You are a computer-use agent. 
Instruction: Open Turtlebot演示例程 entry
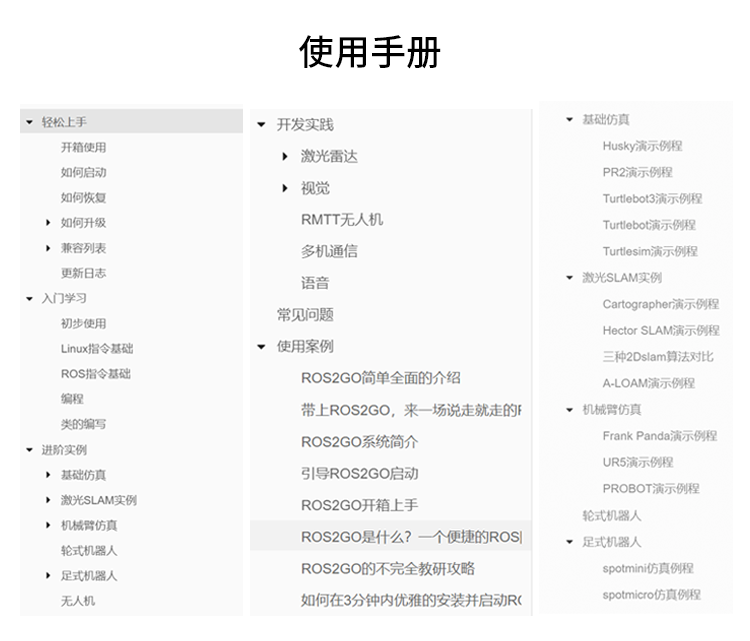click(x=649, y=225)
